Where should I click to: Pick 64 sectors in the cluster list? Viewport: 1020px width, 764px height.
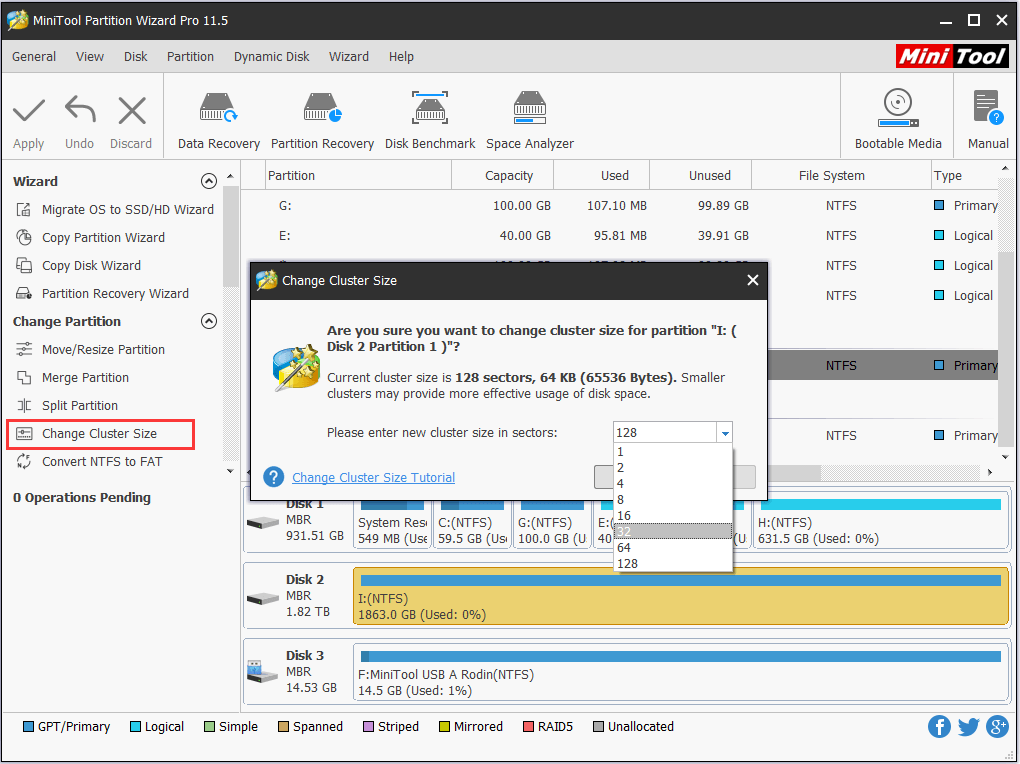click(x=673, y=547)
